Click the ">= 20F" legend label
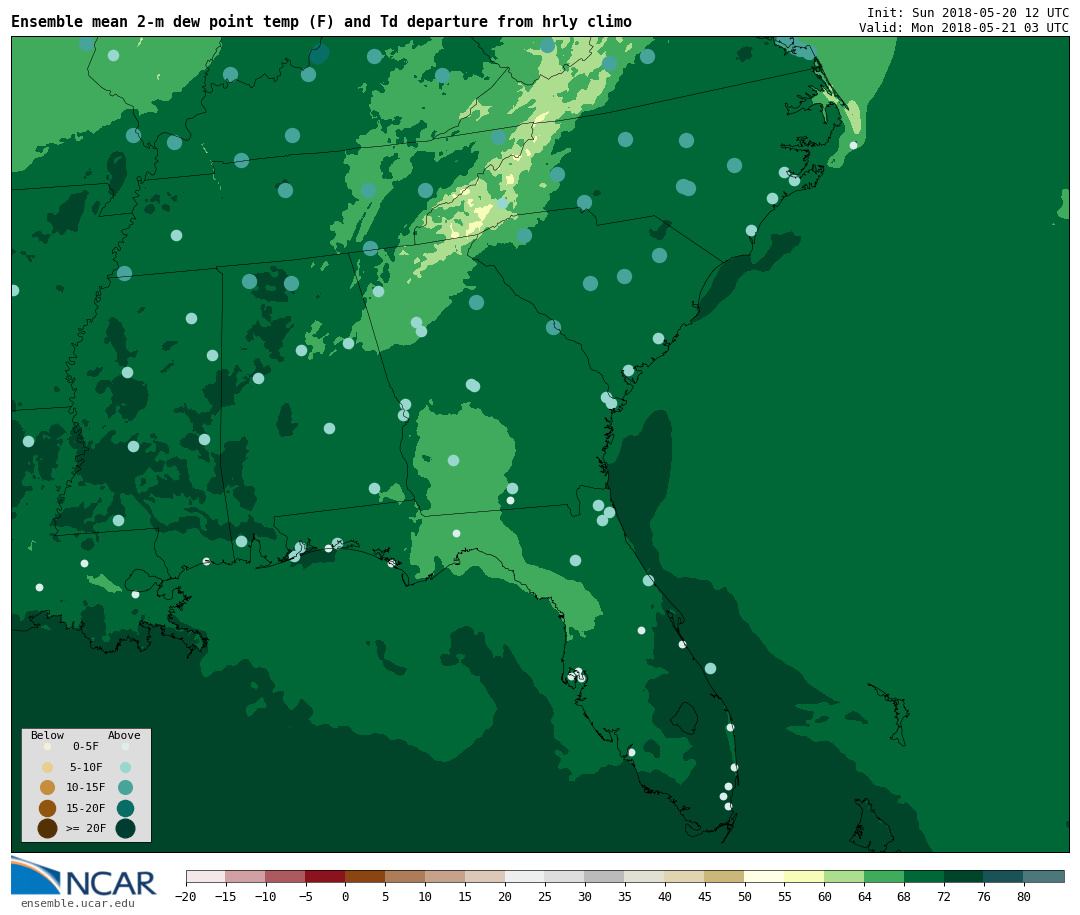Viewport: 1080px width, 915px height. (x=86, y=828)
